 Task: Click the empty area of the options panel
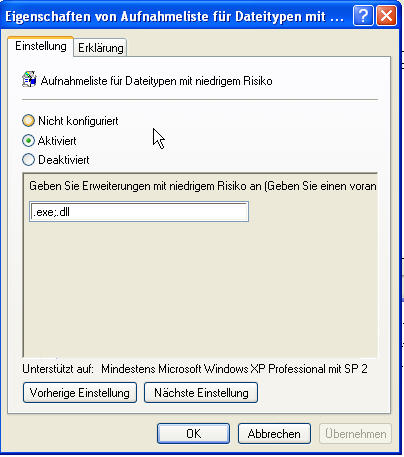coord(200,288)
